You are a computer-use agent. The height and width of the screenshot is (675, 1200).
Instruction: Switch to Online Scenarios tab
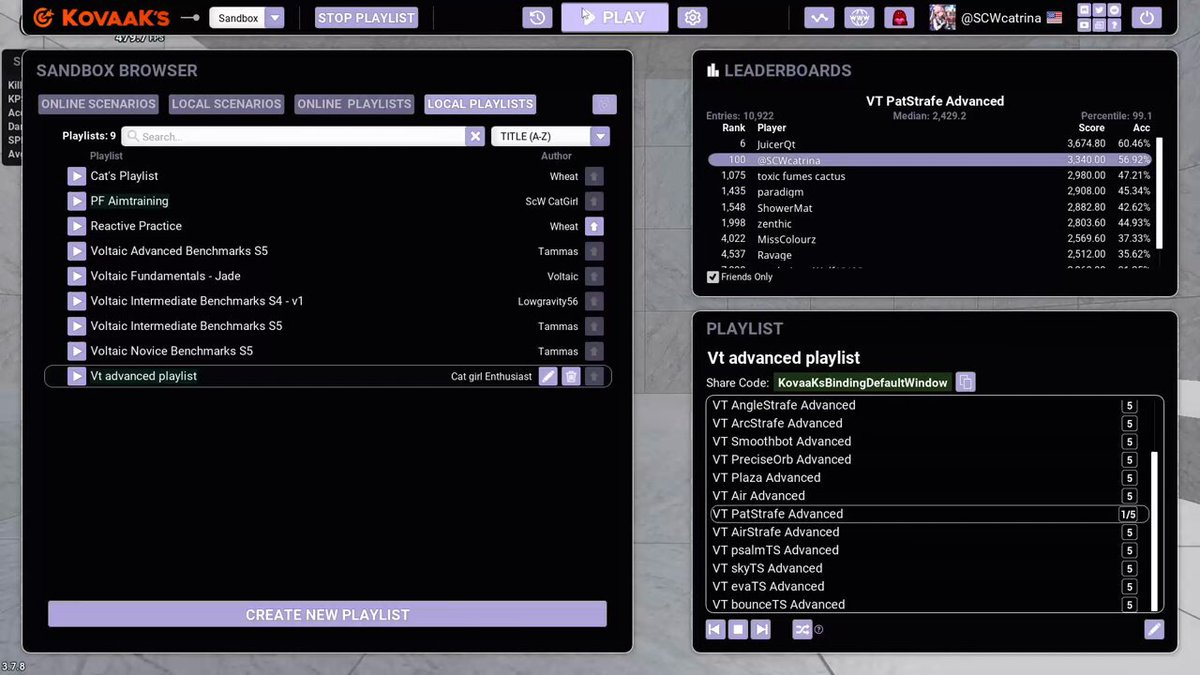coord(98,104)
